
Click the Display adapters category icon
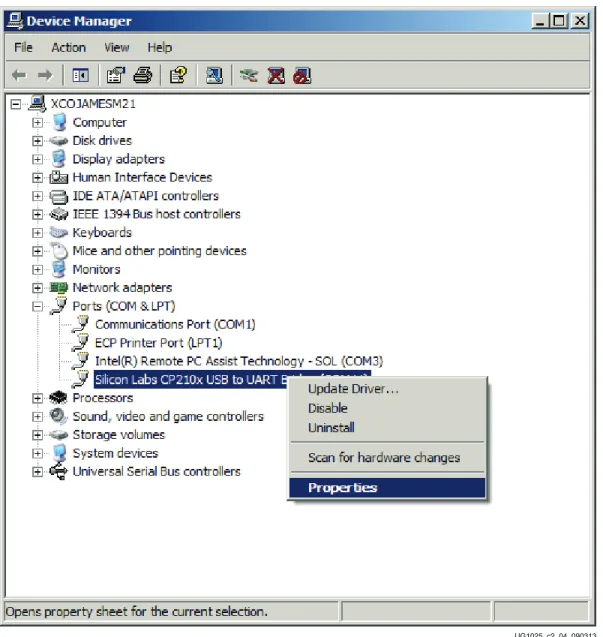pyautogui.click(x=59, y=159)
